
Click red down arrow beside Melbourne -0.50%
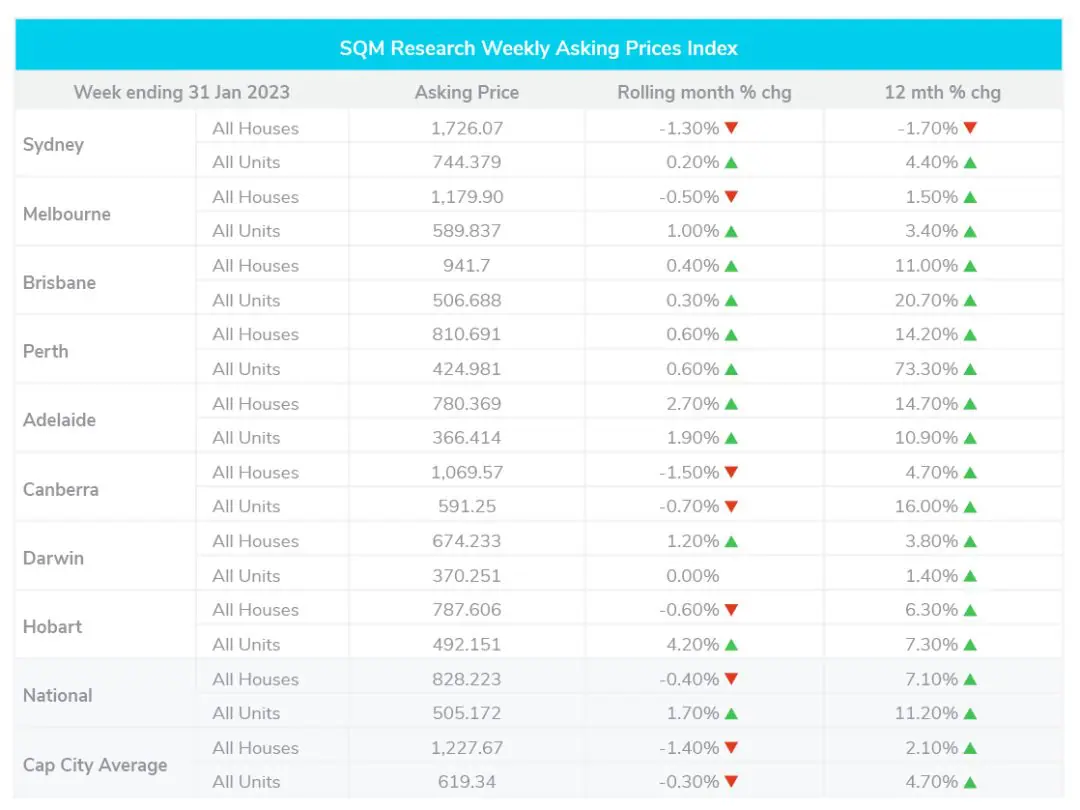click(x=731, y=197)
